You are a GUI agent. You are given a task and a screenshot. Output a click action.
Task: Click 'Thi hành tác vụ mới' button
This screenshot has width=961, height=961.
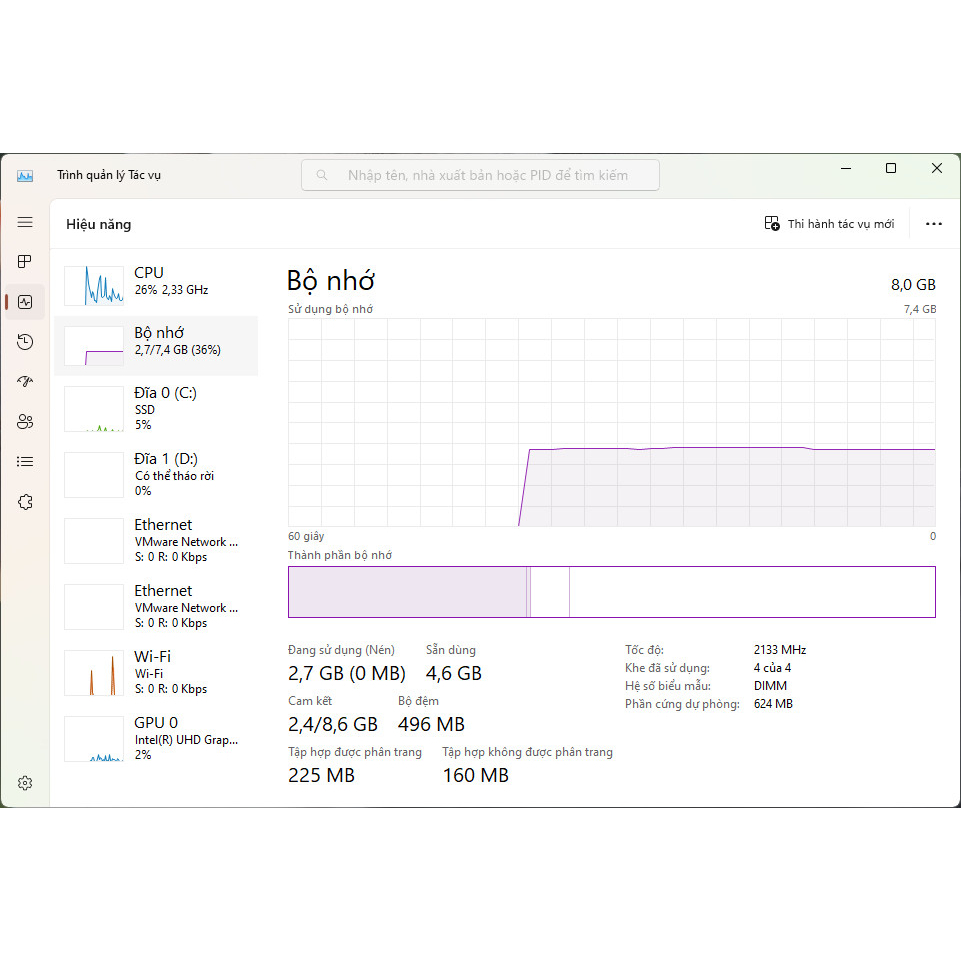[x=829, y=224]
